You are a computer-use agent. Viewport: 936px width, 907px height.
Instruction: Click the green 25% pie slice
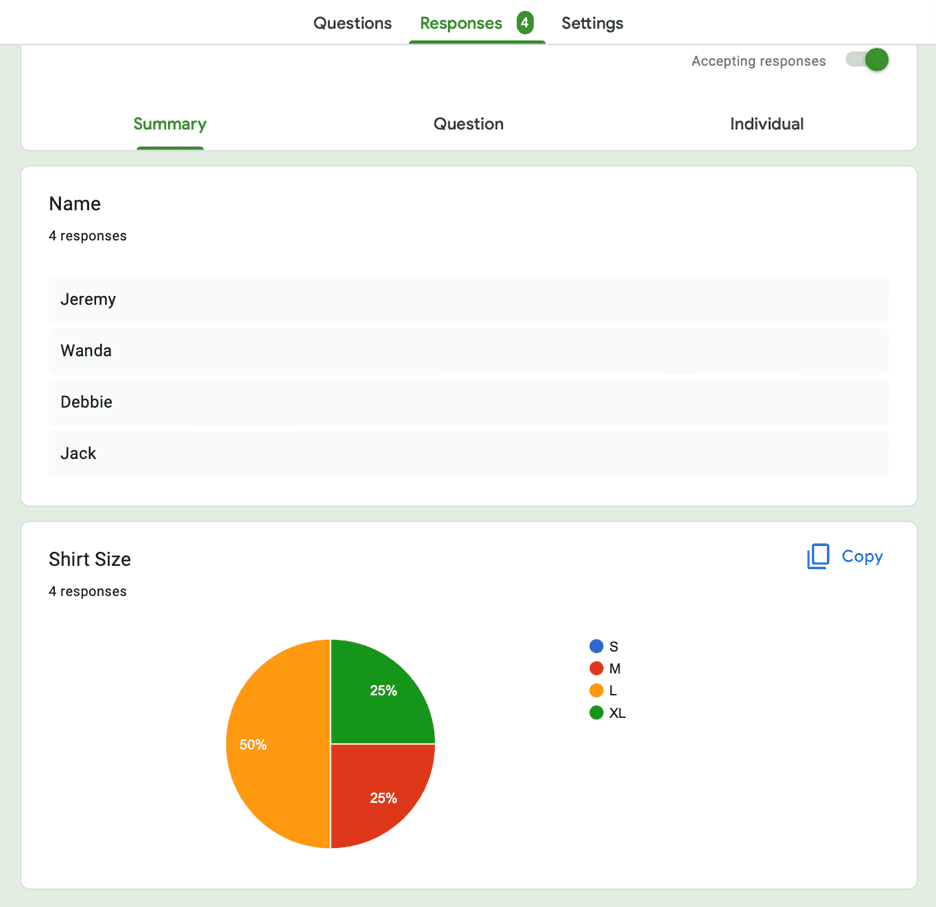click(x=384, y=690)
